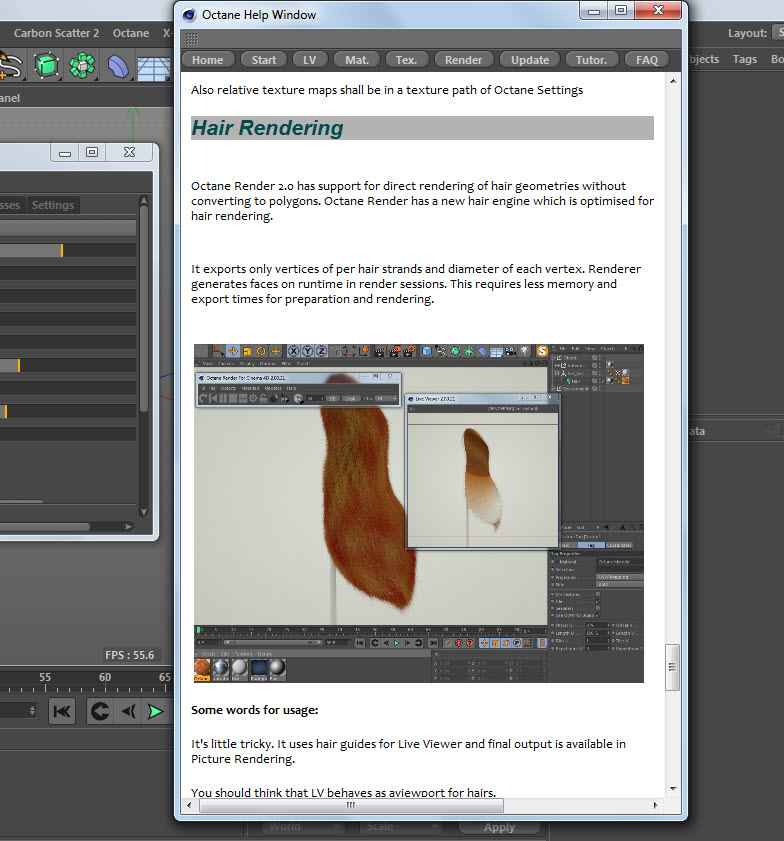The width and height of the screenshot is (784, 841).
Task: Open Carbon Scatter 2 menu
Action: (56, 33)
